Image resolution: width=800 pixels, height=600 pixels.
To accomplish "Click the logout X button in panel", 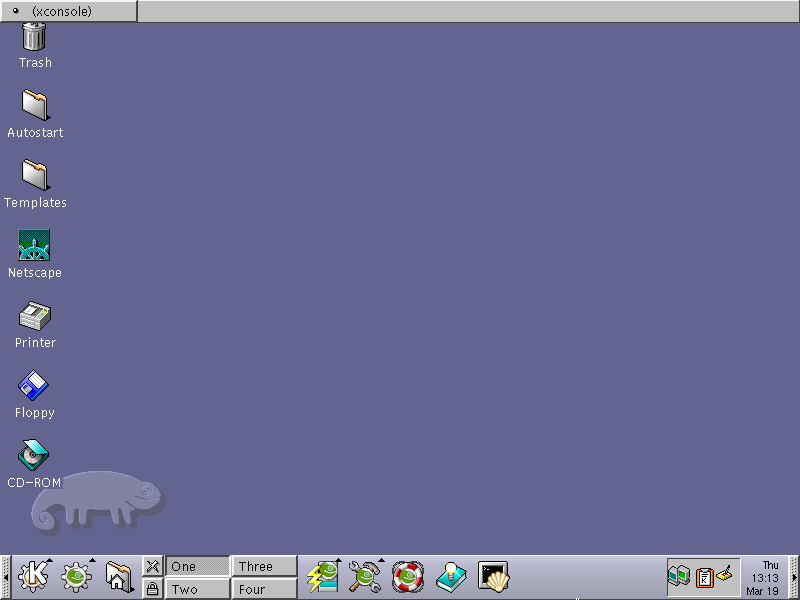I will pos(152,566).
